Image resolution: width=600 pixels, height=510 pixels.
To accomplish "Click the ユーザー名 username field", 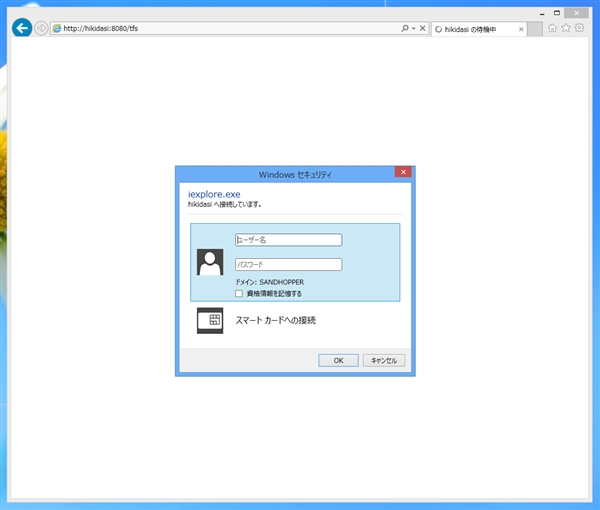I will (x=289, y=240).
